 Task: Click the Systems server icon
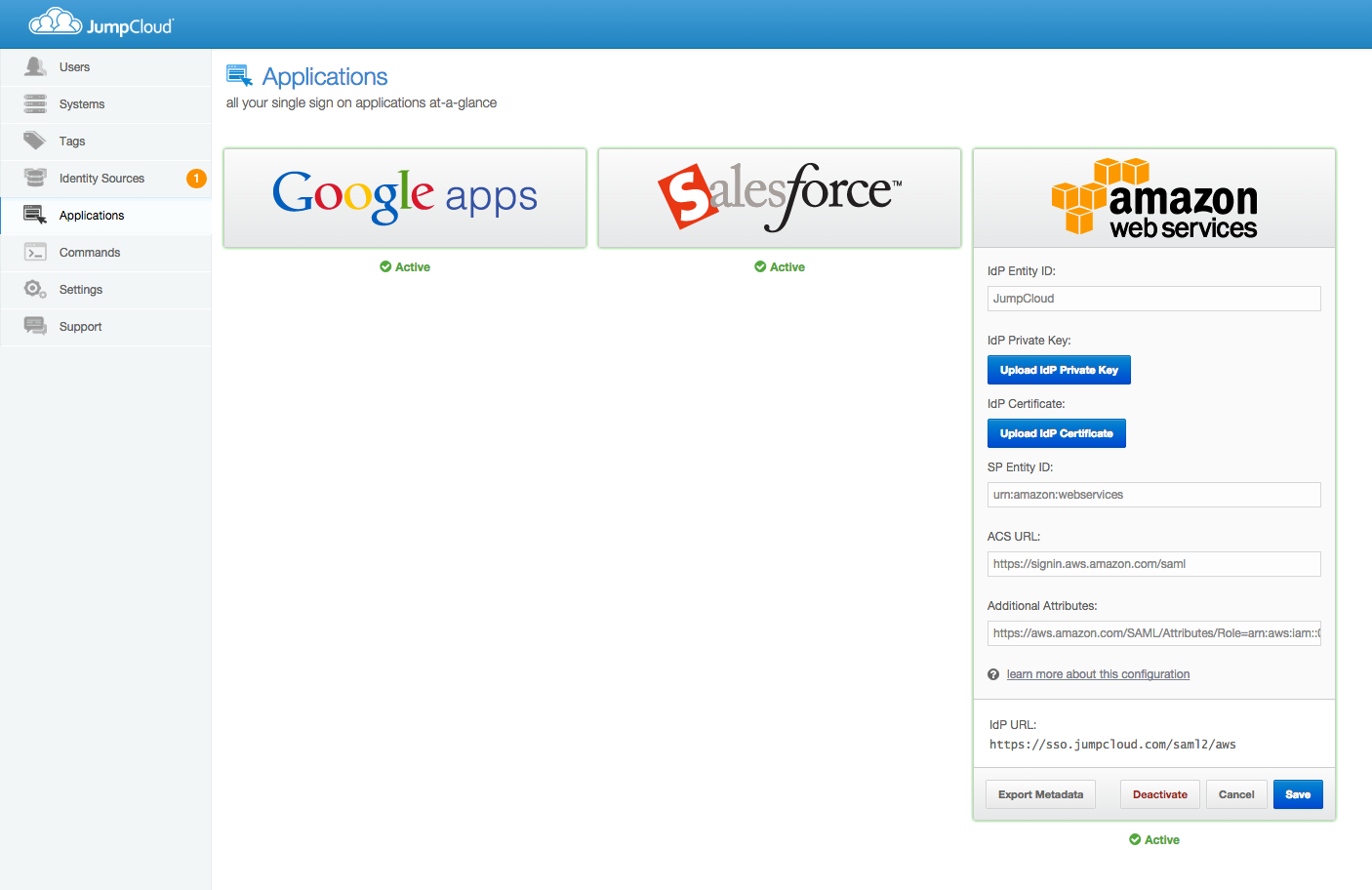click(x=35, y=103)
